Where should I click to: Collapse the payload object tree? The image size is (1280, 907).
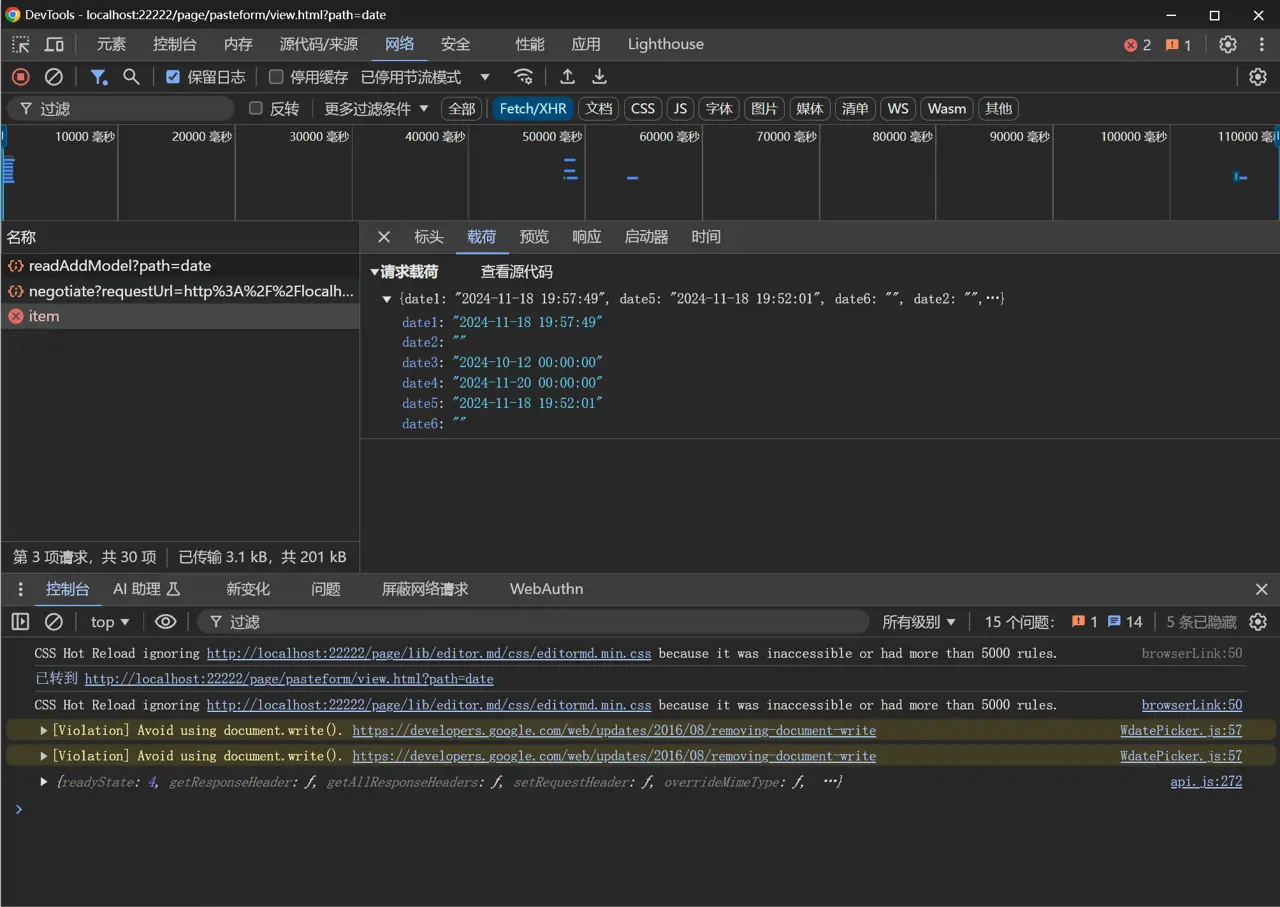(387, 299)
